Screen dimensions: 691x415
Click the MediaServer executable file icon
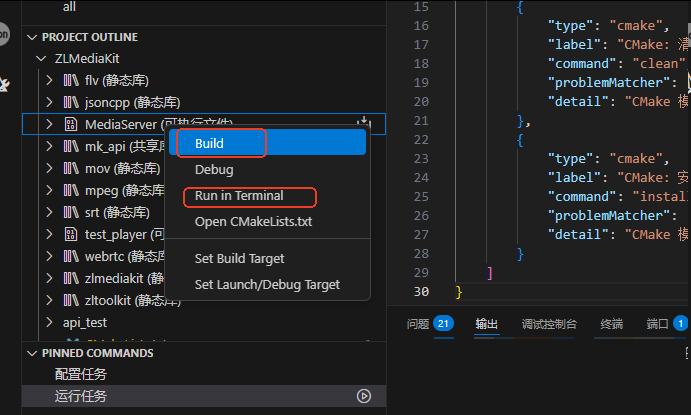click(x=71, y=124)
